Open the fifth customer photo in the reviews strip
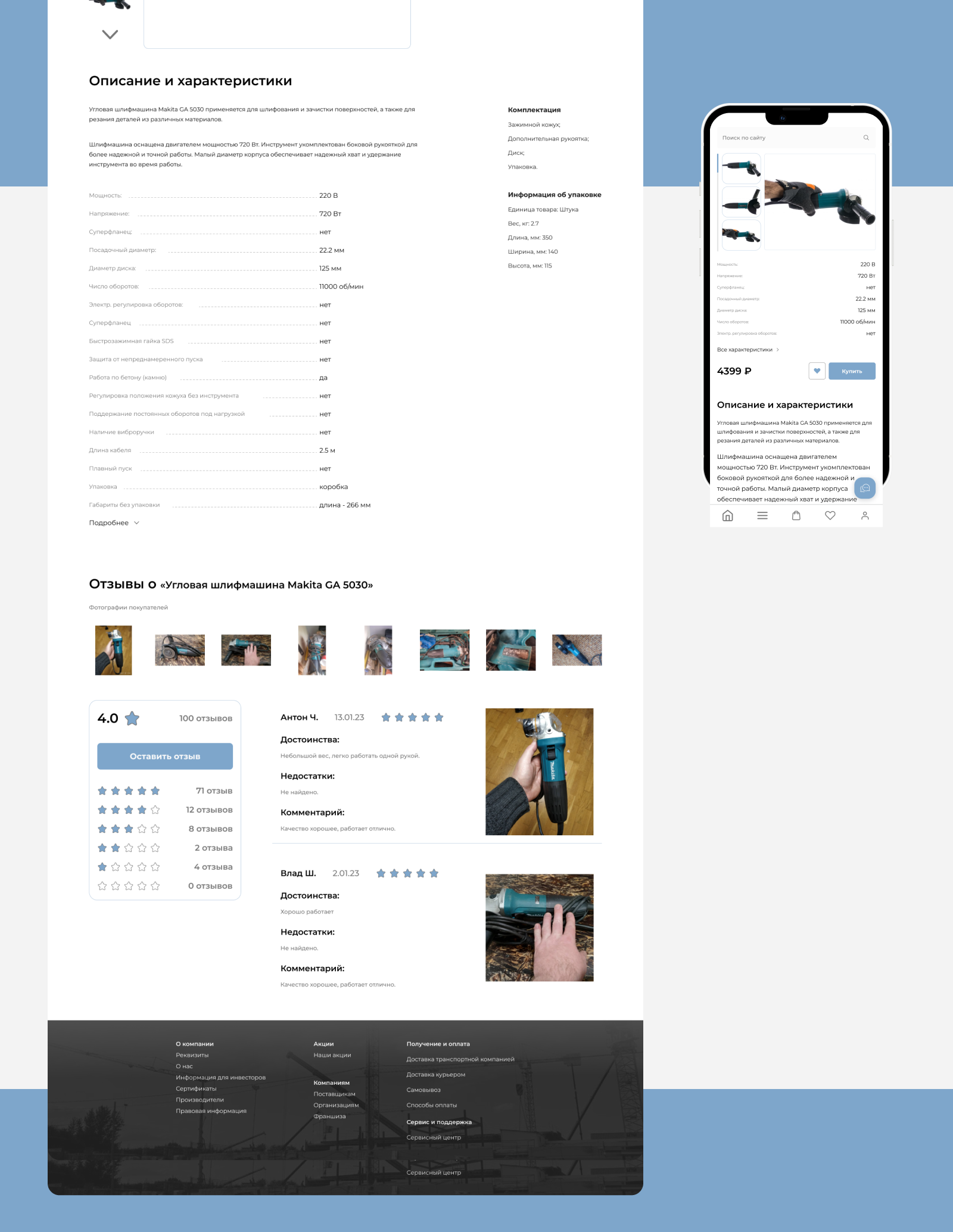 point(378,650)
